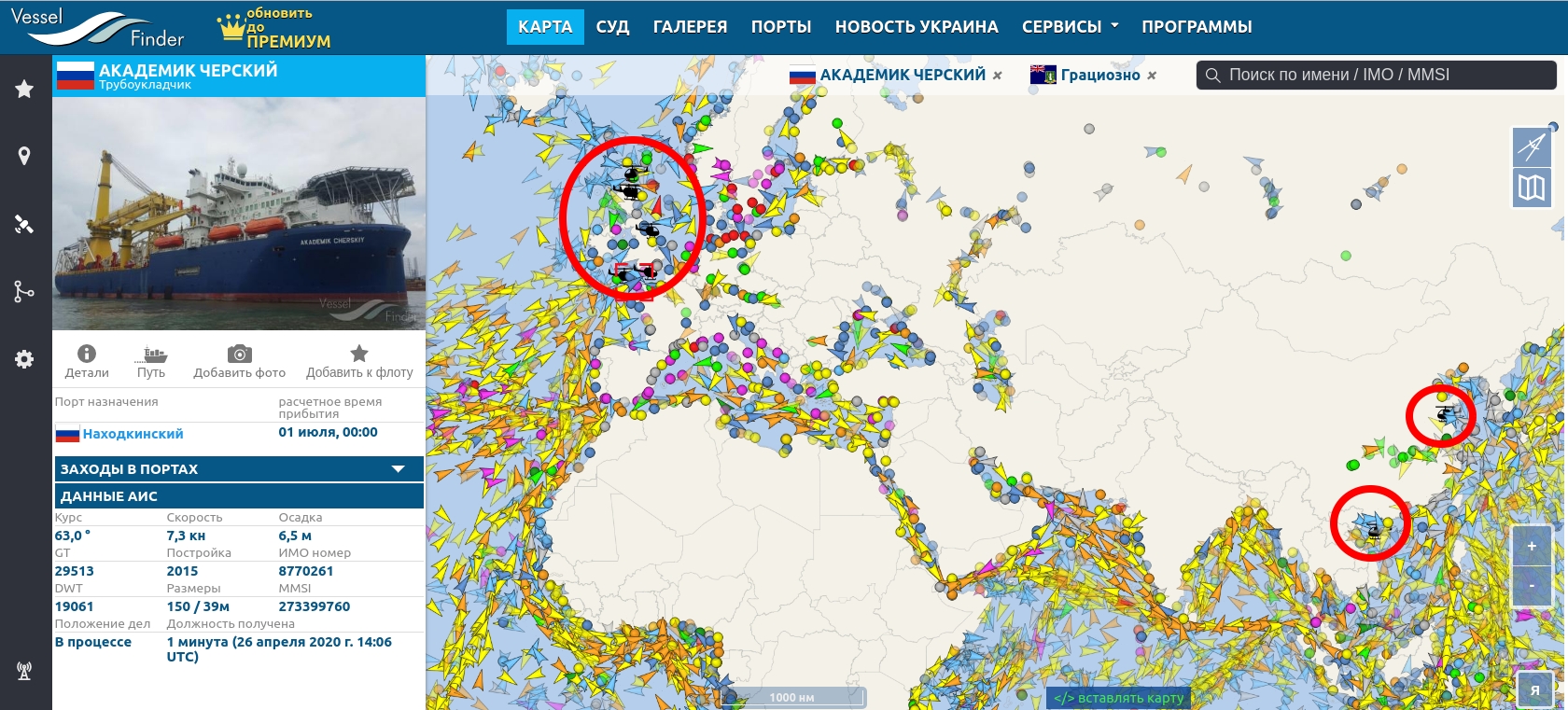Open the СУД menu item
The width and height of the screenshot is (1568, 710).
(612, 27)
